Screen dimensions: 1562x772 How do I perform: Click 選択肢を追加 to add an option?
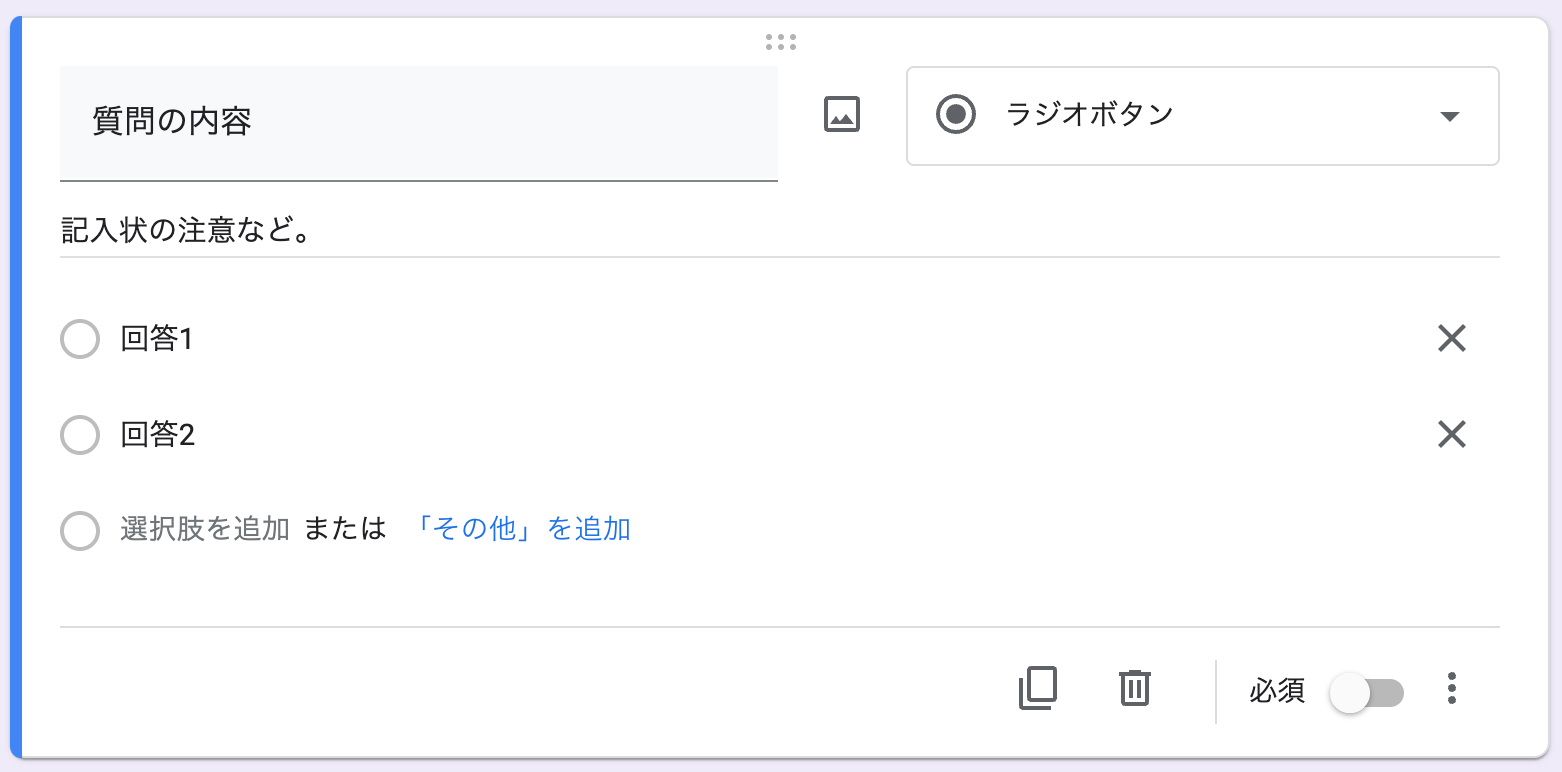click(205, 529)
